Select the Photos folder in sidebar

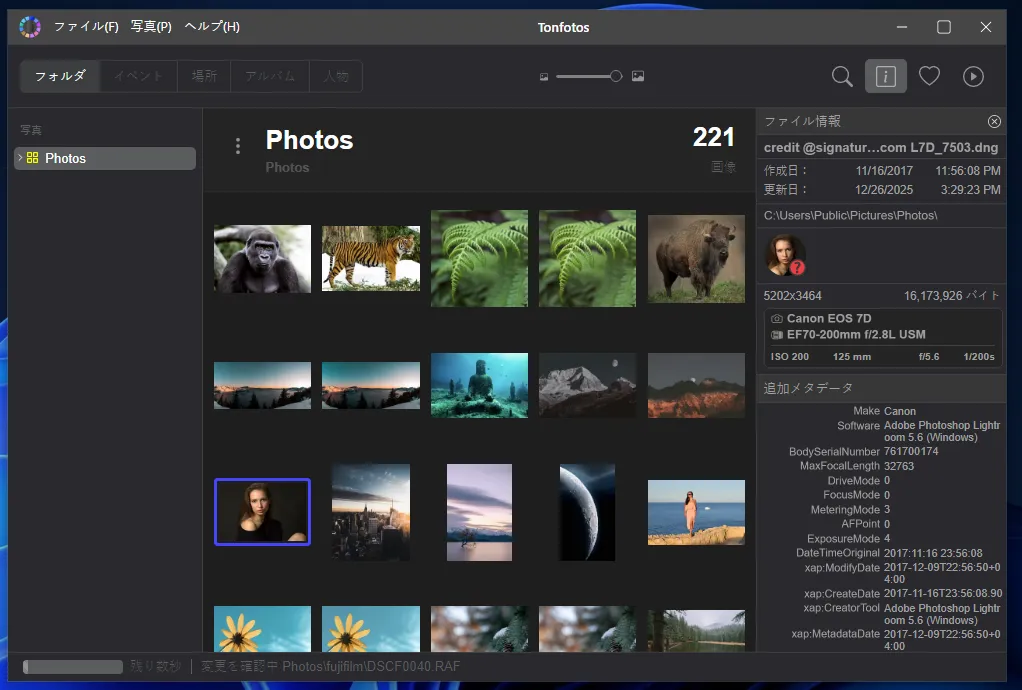[x=66, y=158]
